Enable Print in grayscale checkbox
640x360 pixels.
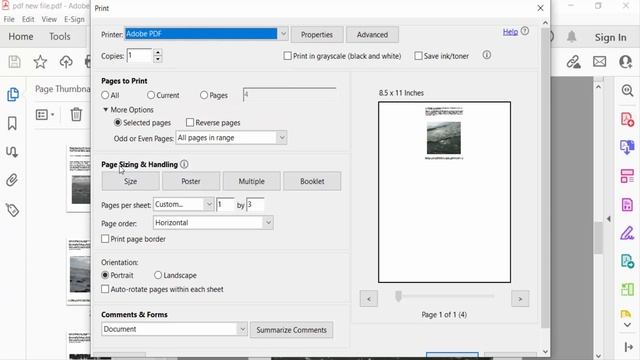pyautogui.click(x=287, y=56)
